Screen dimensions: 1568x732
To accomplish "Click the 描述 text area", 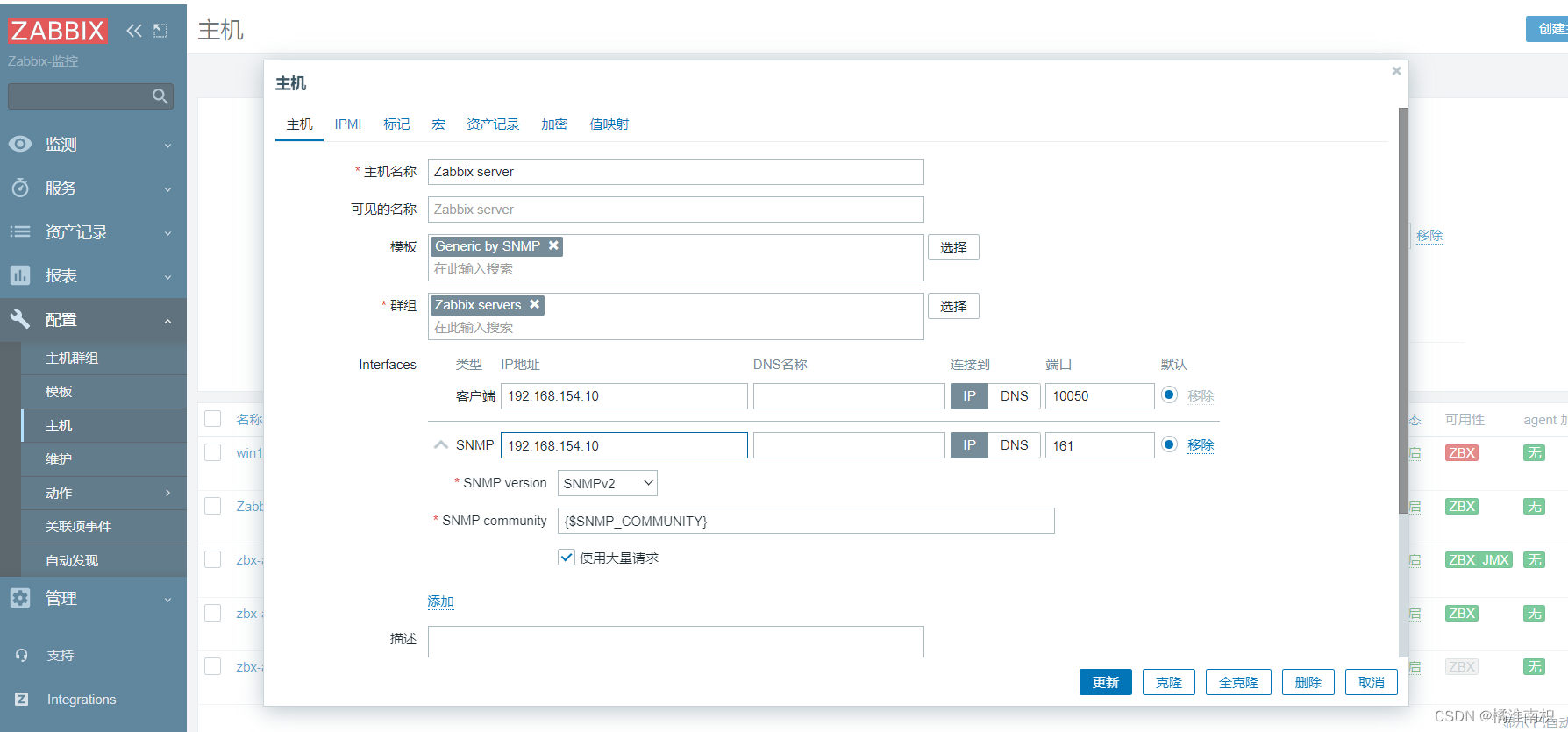I will (675, 642).
